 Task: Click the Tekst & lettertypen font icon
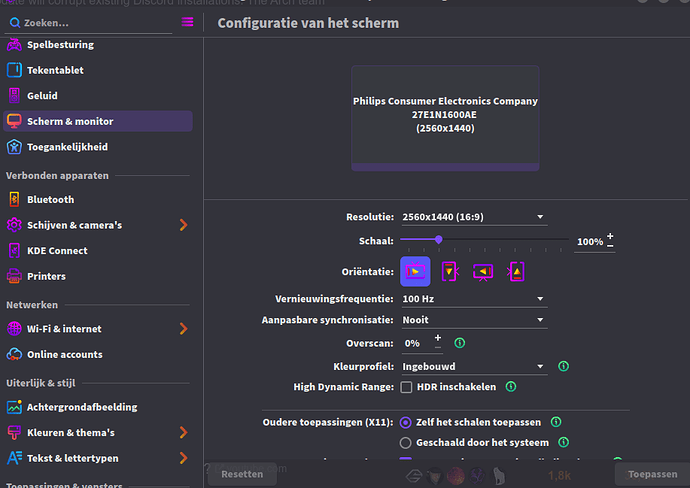pos(14,458)
